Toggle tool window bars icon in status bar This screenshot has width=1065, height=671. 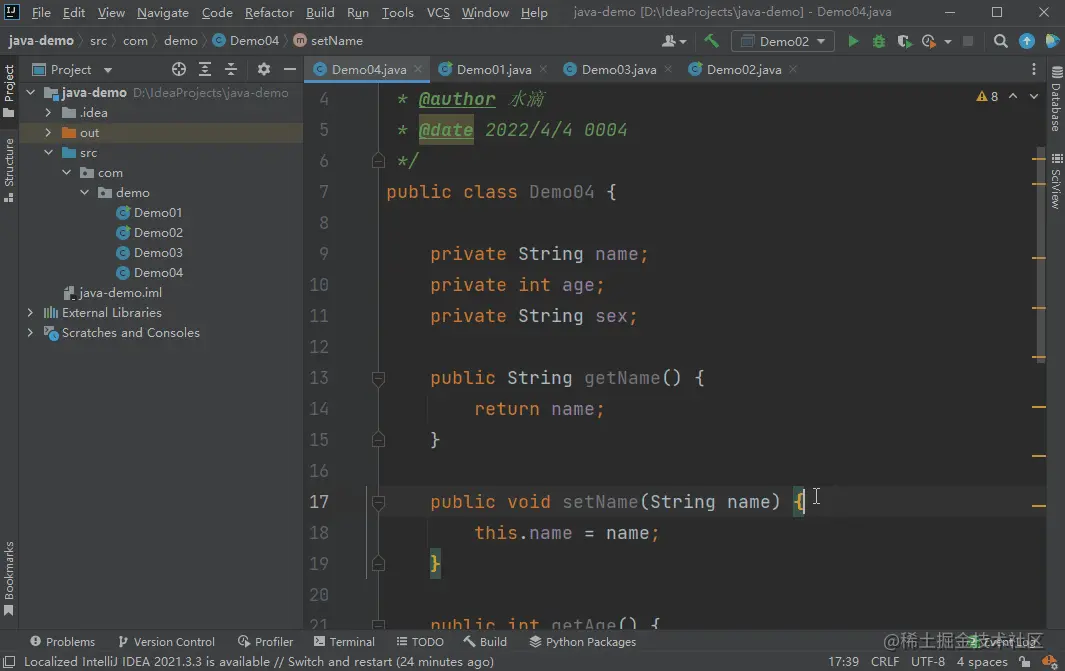tap(9, 661)
